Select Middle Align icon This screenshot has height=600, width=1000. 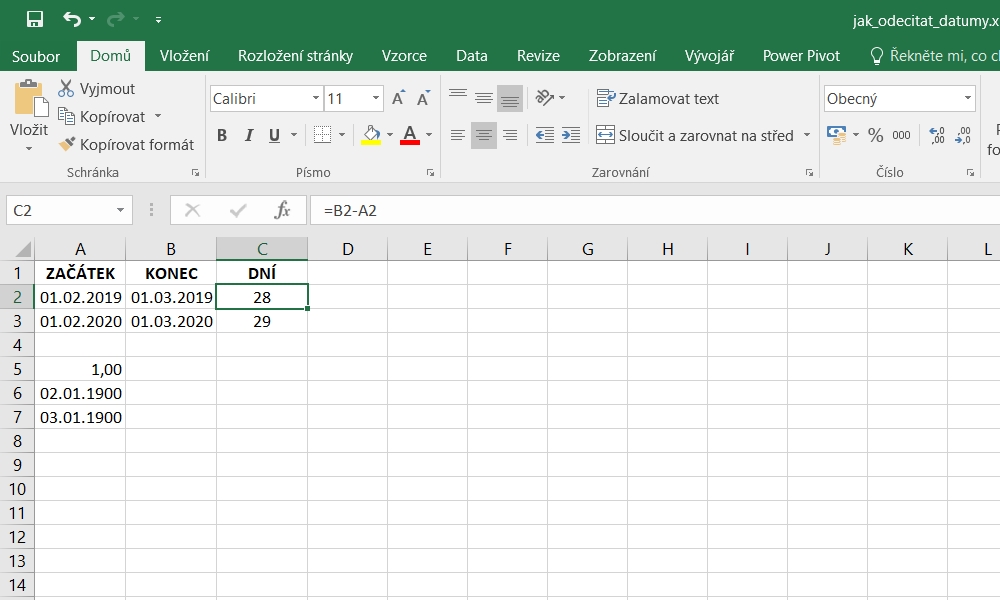click(x=484, y=98)
